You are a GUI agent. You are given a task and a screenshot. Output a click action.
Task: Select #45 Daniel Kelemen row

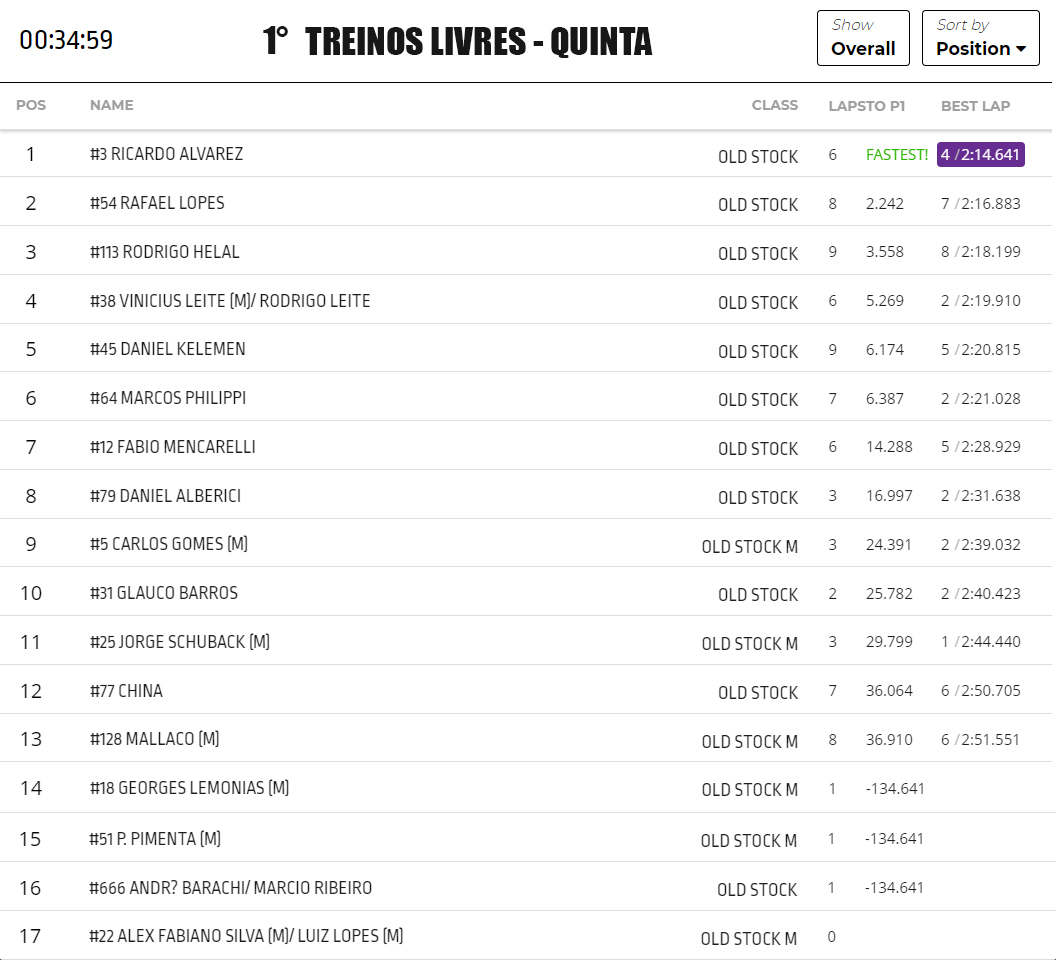(167, 349)
